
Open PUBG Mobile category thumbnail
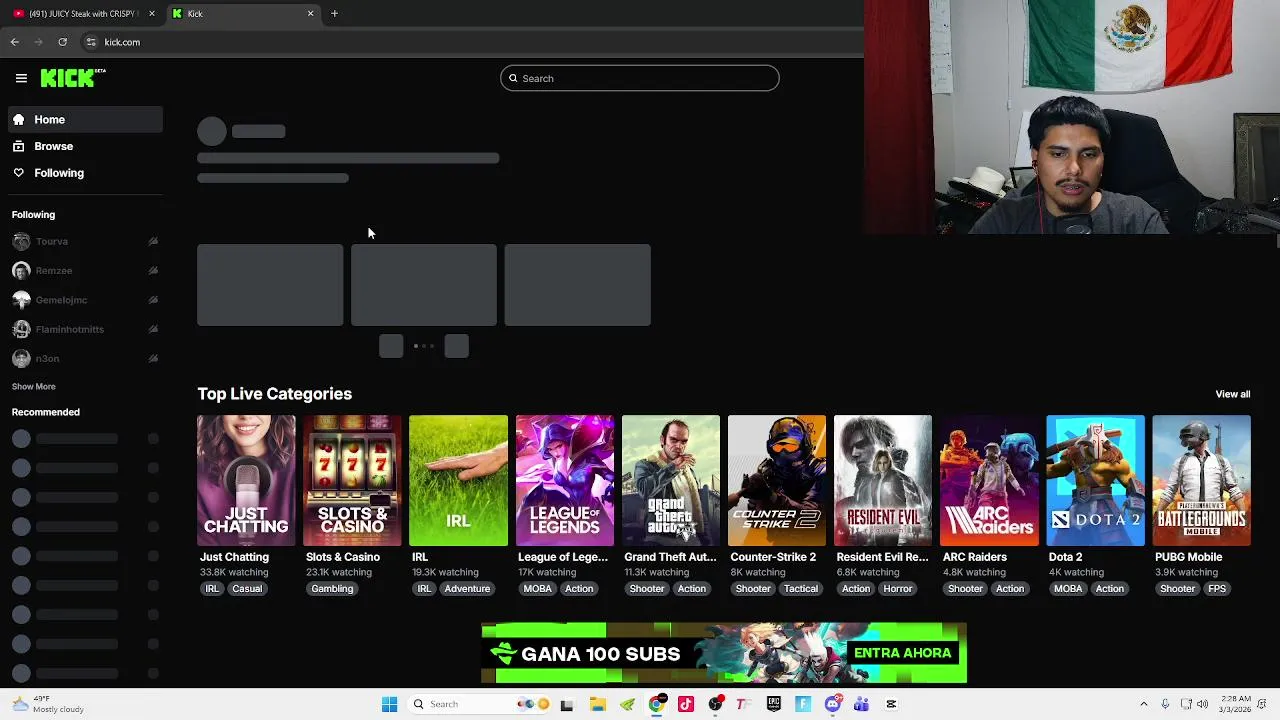[1201, 481]
